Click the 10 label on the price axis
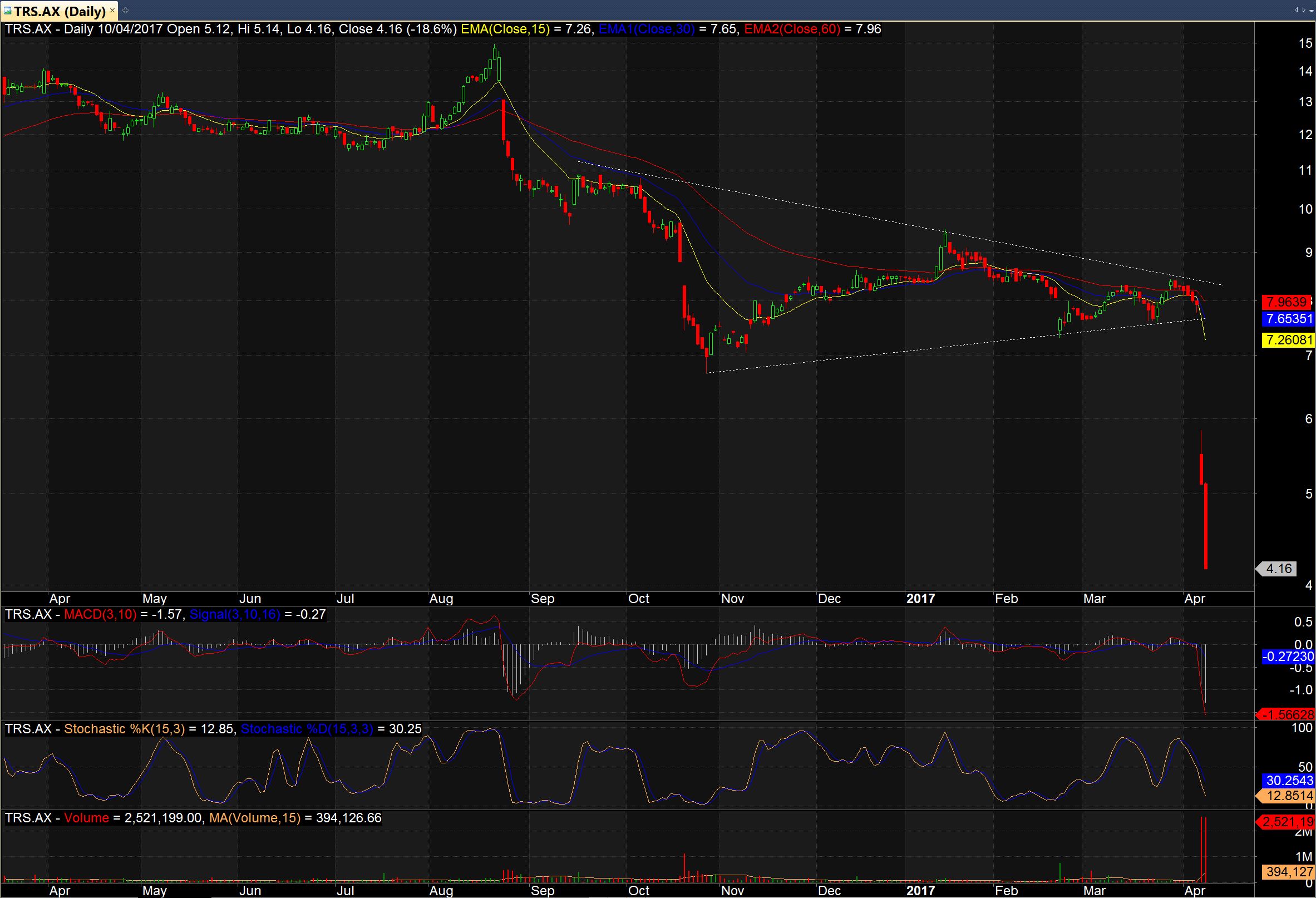Viewport: 1316px width, 898px height. pyautogui.click(x=1305, y=209)
